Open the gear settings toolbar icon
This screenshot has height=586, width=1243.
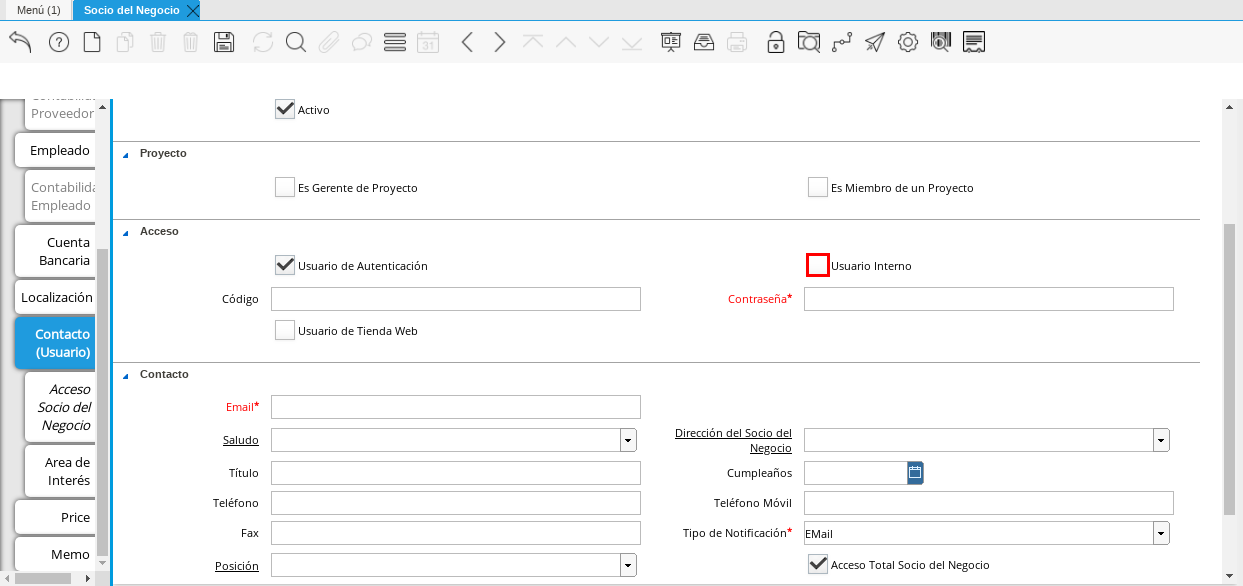(x=907, y=42)
